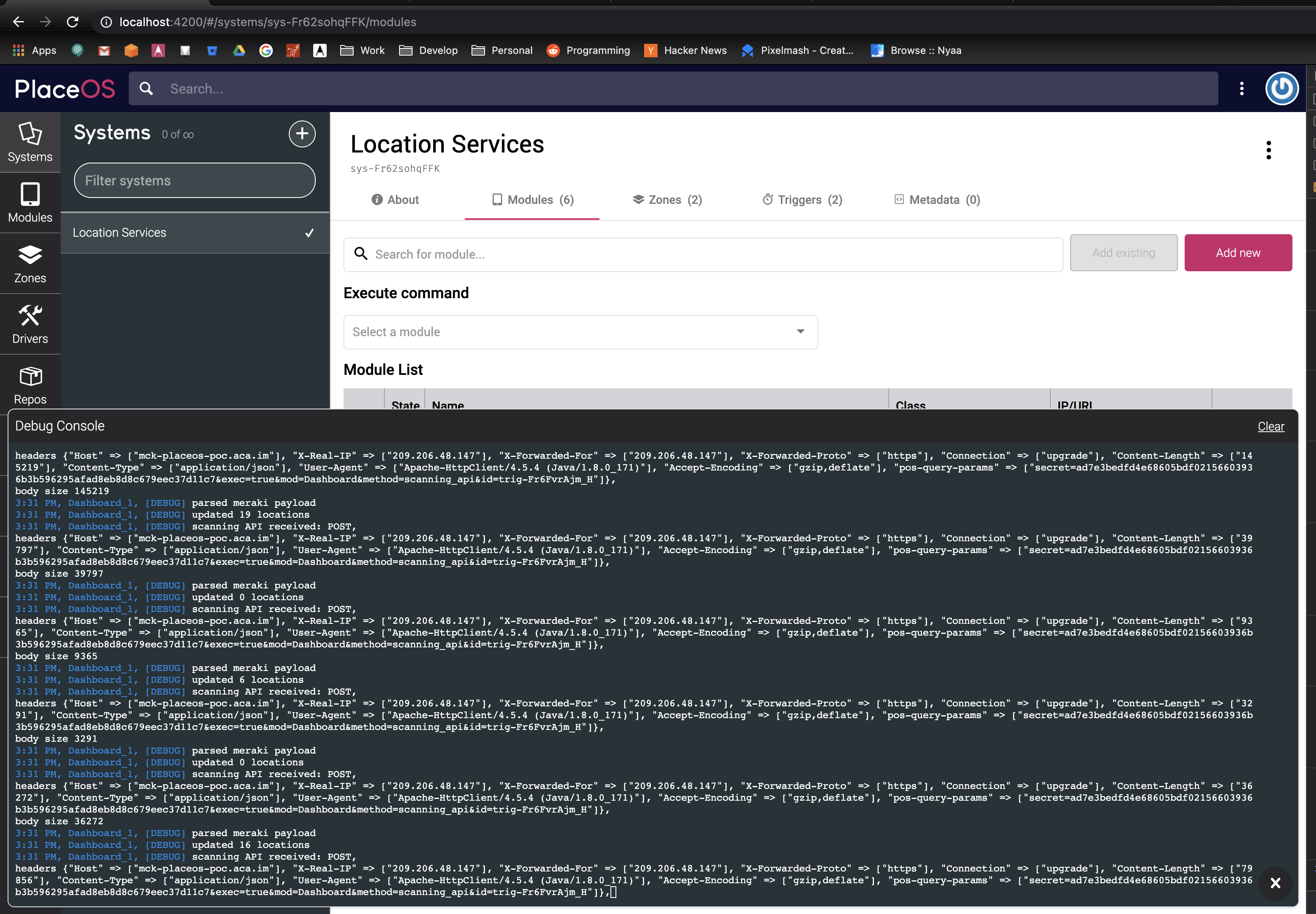The width and height of the screenshot is (1316, 914).
Task: Switch to the Triggers tab
Action: (802, 200)
